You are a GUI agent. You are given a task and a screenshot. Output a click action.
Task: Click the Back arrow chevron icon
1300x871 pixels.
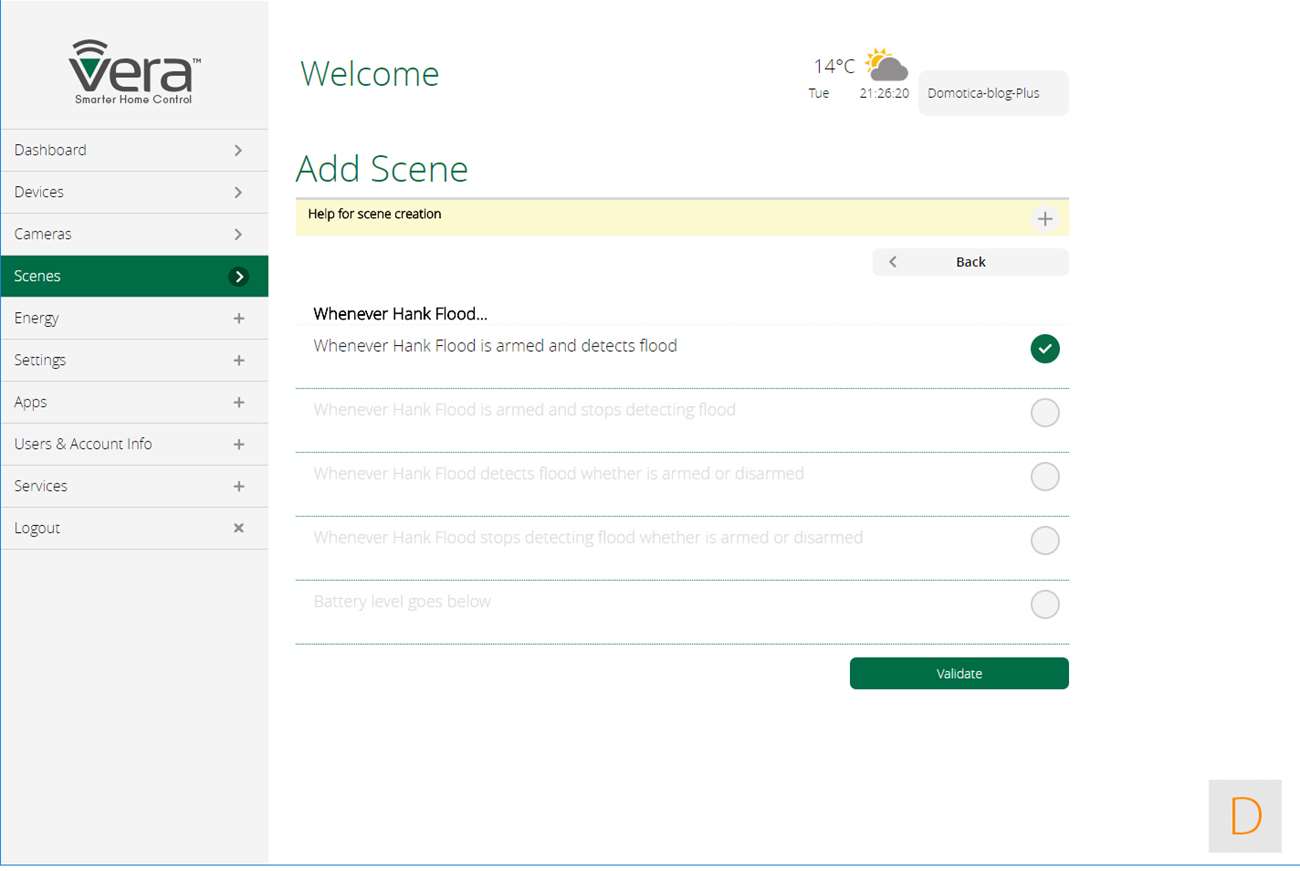893,262
